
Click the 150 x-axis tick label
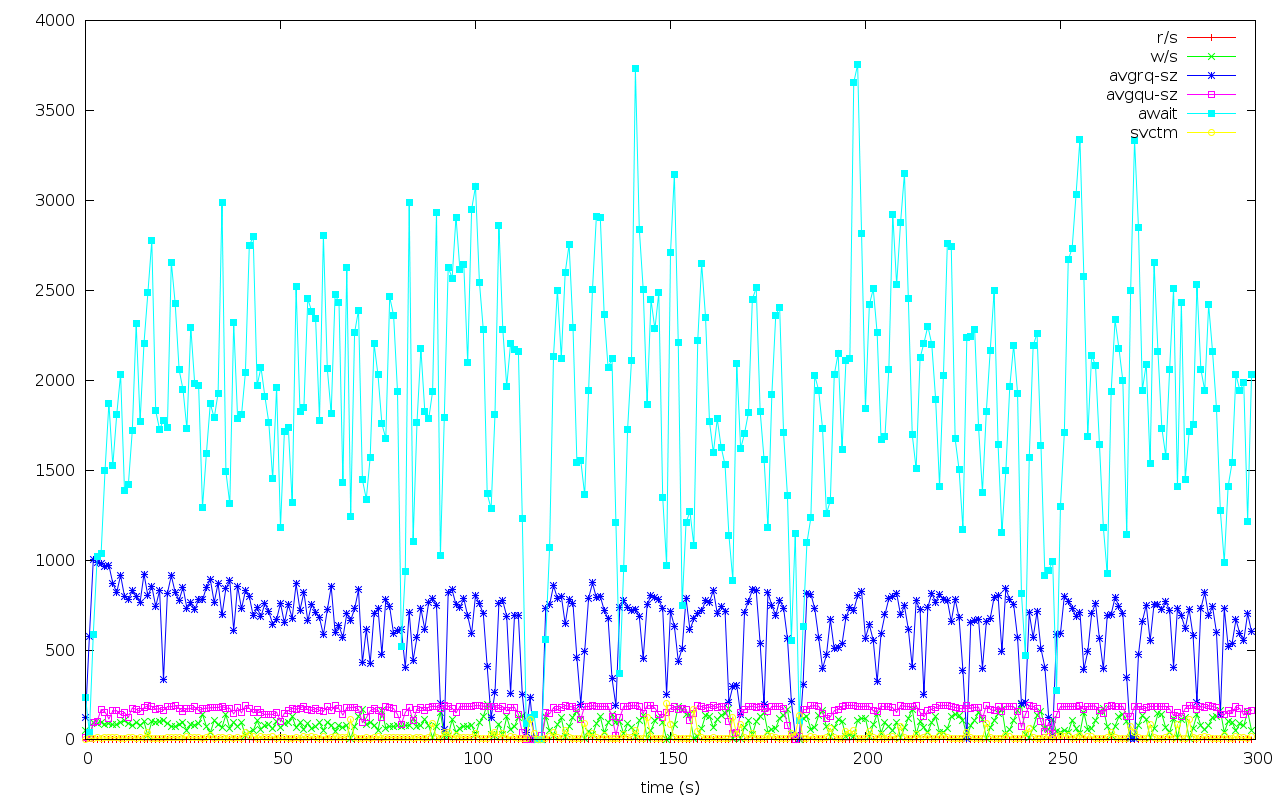point(671,759)
